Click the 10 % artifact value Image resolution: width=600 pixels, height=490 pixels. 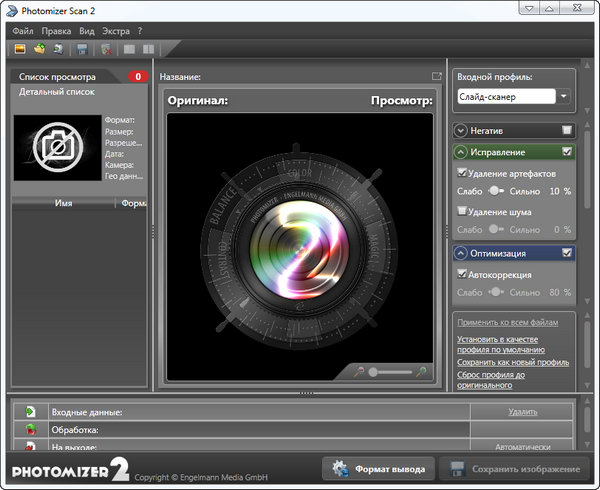click(560, 191)
